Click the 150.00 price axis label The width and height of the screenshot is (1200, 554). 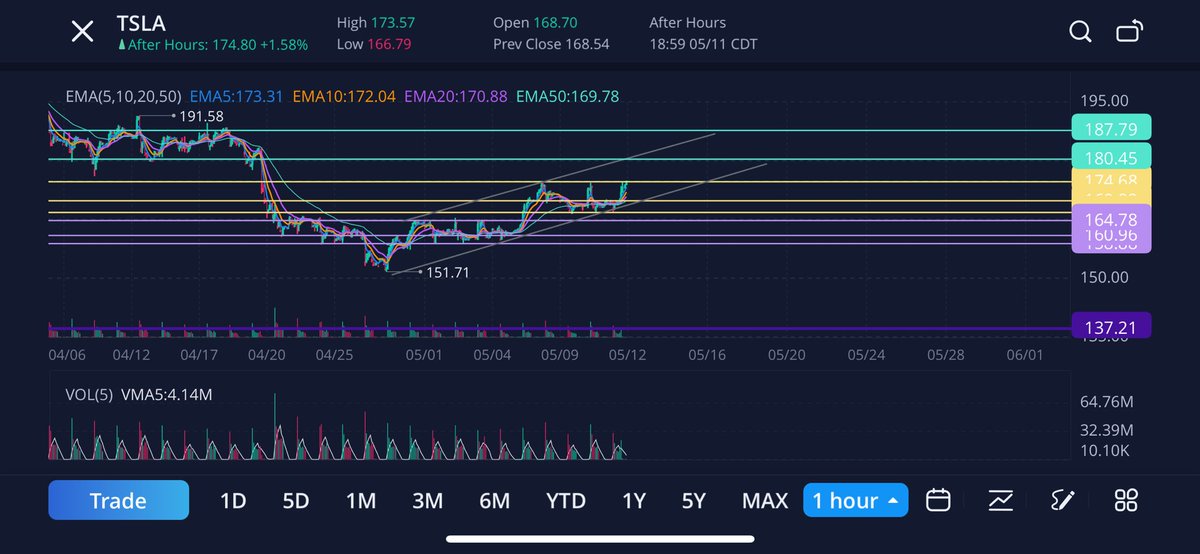pyautogui.click(x=1104, y=277)
